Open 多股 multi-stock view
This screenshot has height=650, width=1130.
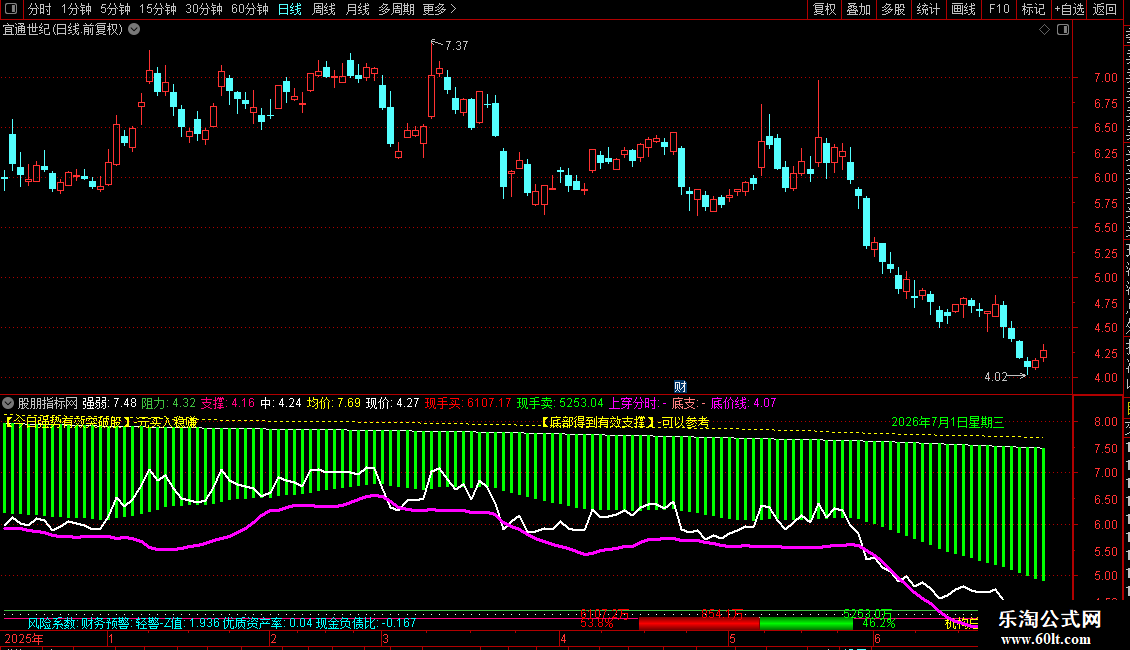coord(893,9)
